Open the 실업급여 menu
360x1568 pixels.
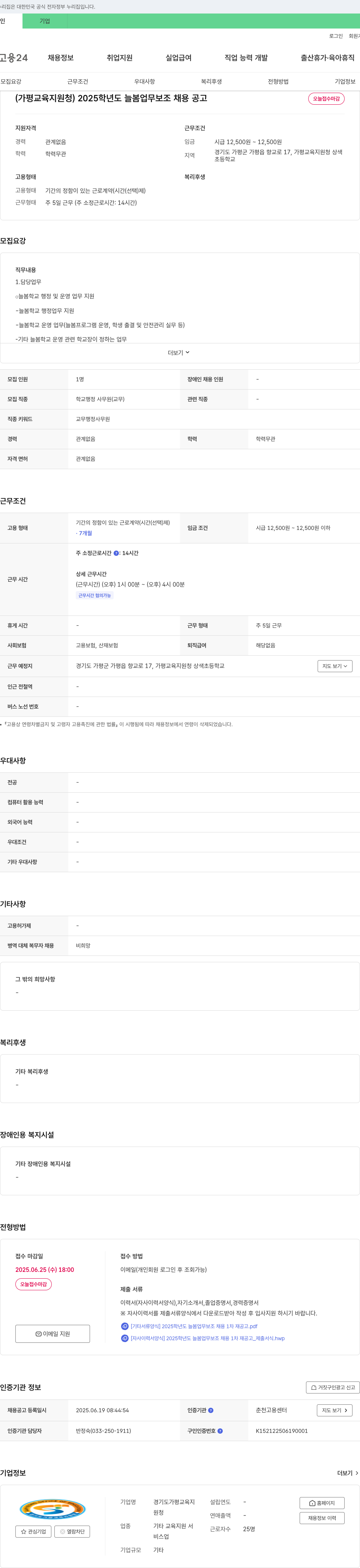click(x=178, y=58)
